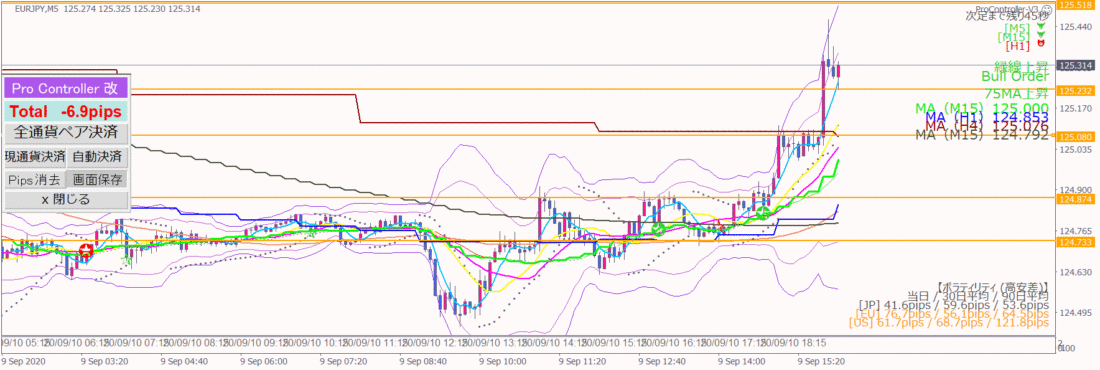Viewport: 1100px width, 370px height.
Task: Click the [US] volatility pips line
Action: click(x=949, y=322)
